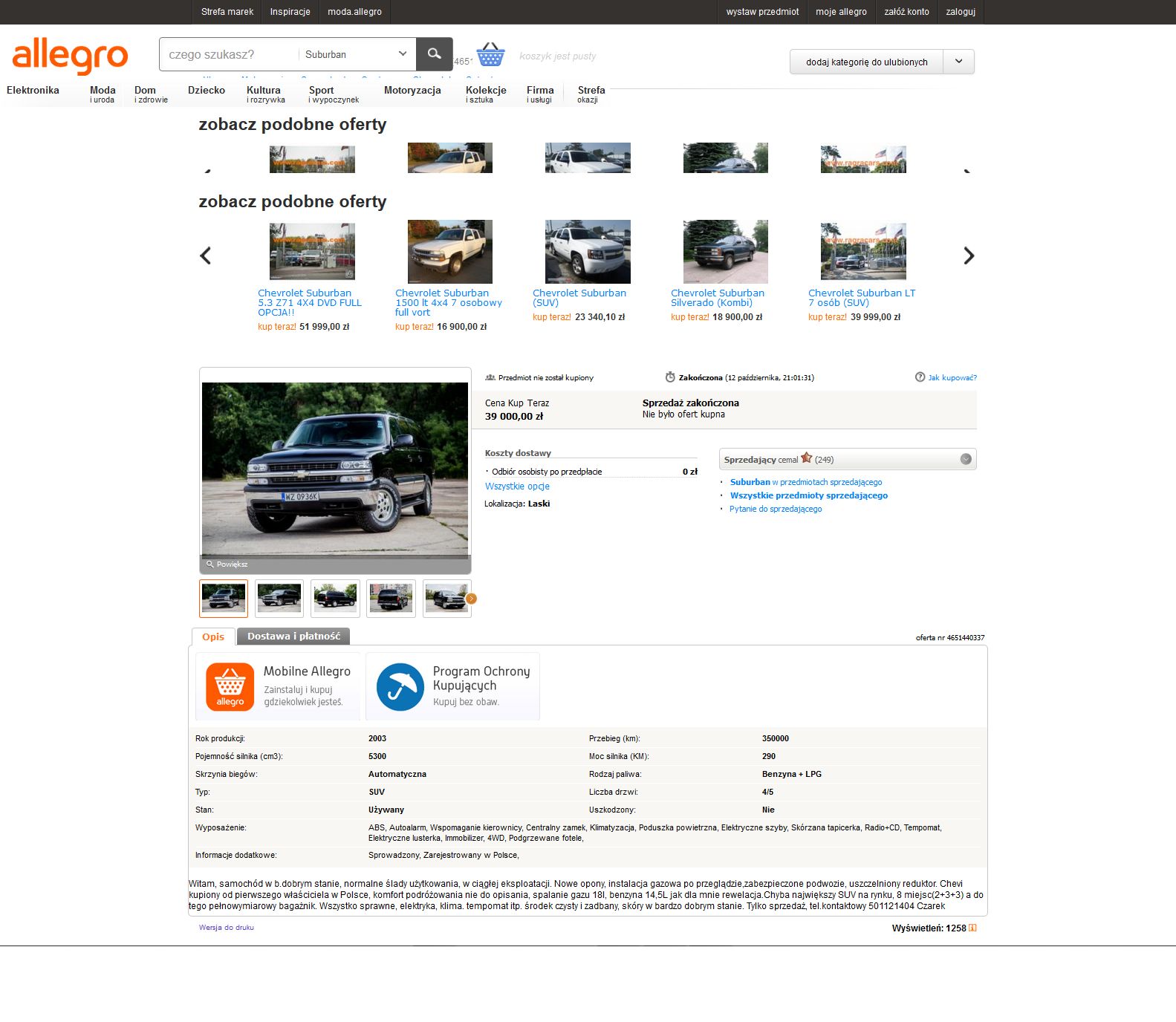Click Pytanie do sprzedającego link

coord(776,509)
